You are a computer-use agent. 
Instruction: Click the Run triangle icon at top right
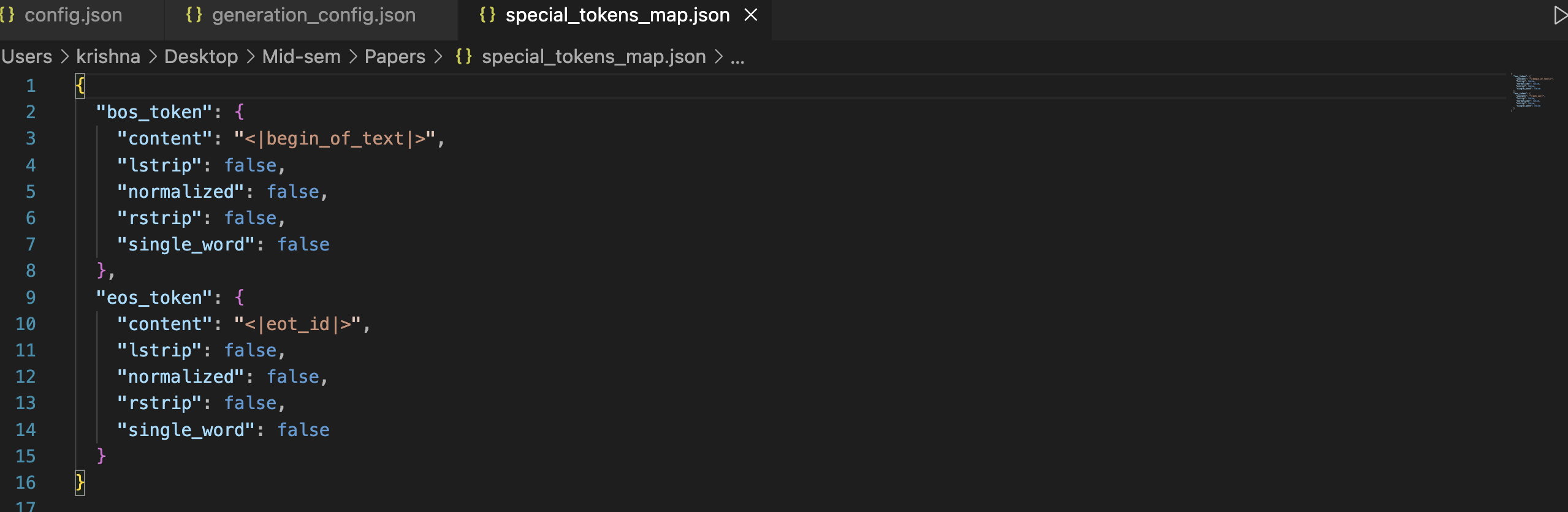pos(1559,15)
